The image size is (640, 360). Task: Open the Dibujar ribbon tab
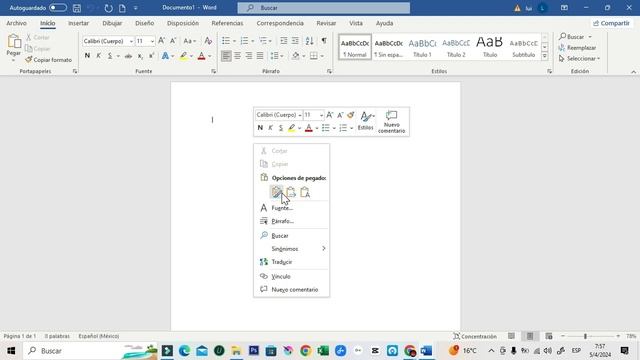(x=112, y=23)
